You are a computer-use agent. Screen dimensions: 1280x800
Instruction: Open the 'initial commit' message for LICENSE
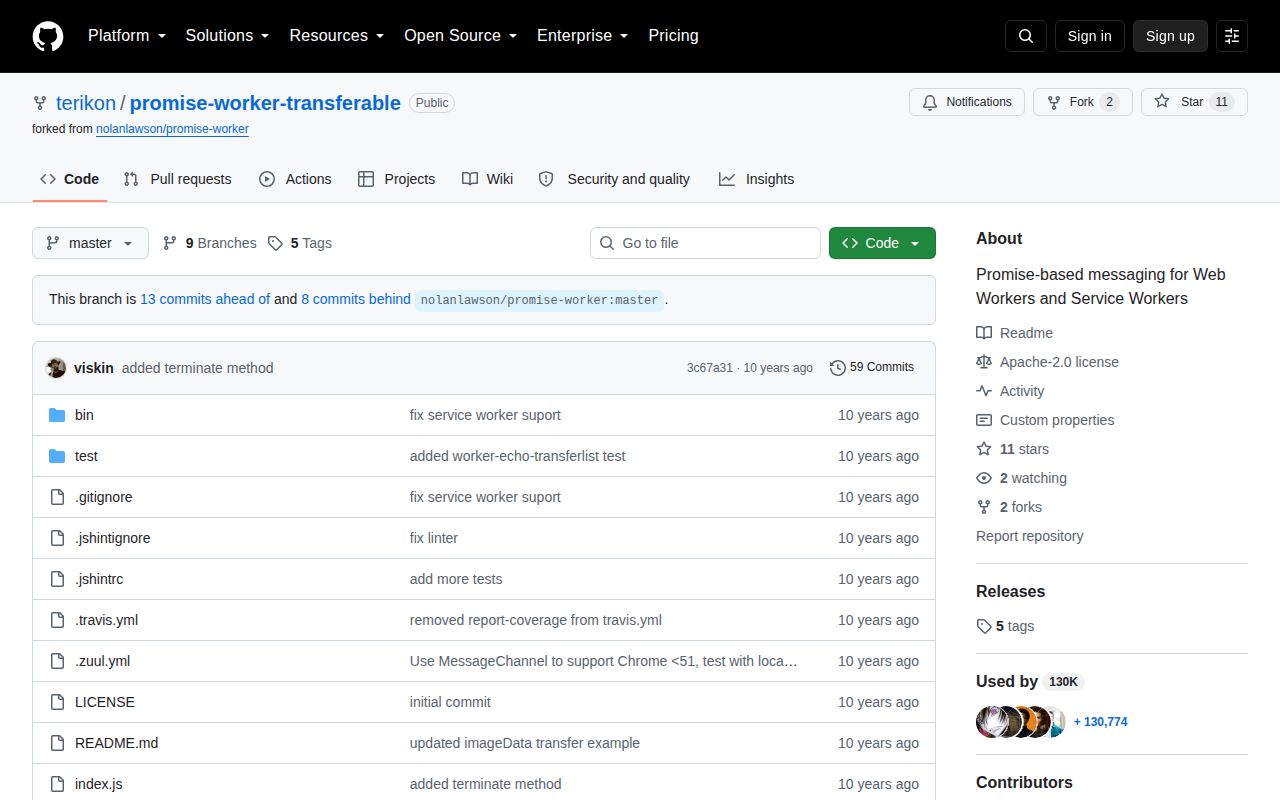click(450, 702)
